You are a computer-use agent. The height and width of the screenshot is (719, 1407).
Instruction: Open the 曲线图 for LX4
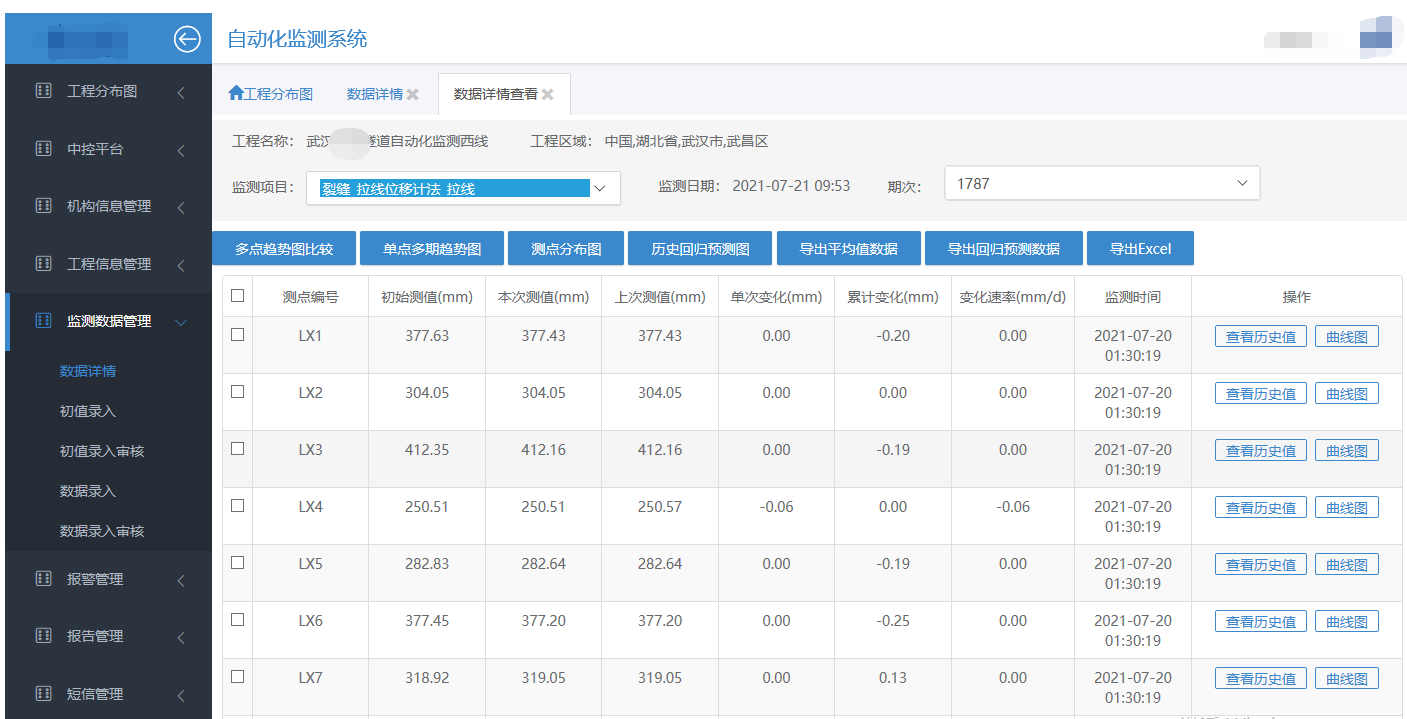click(x=1347, y=508)
